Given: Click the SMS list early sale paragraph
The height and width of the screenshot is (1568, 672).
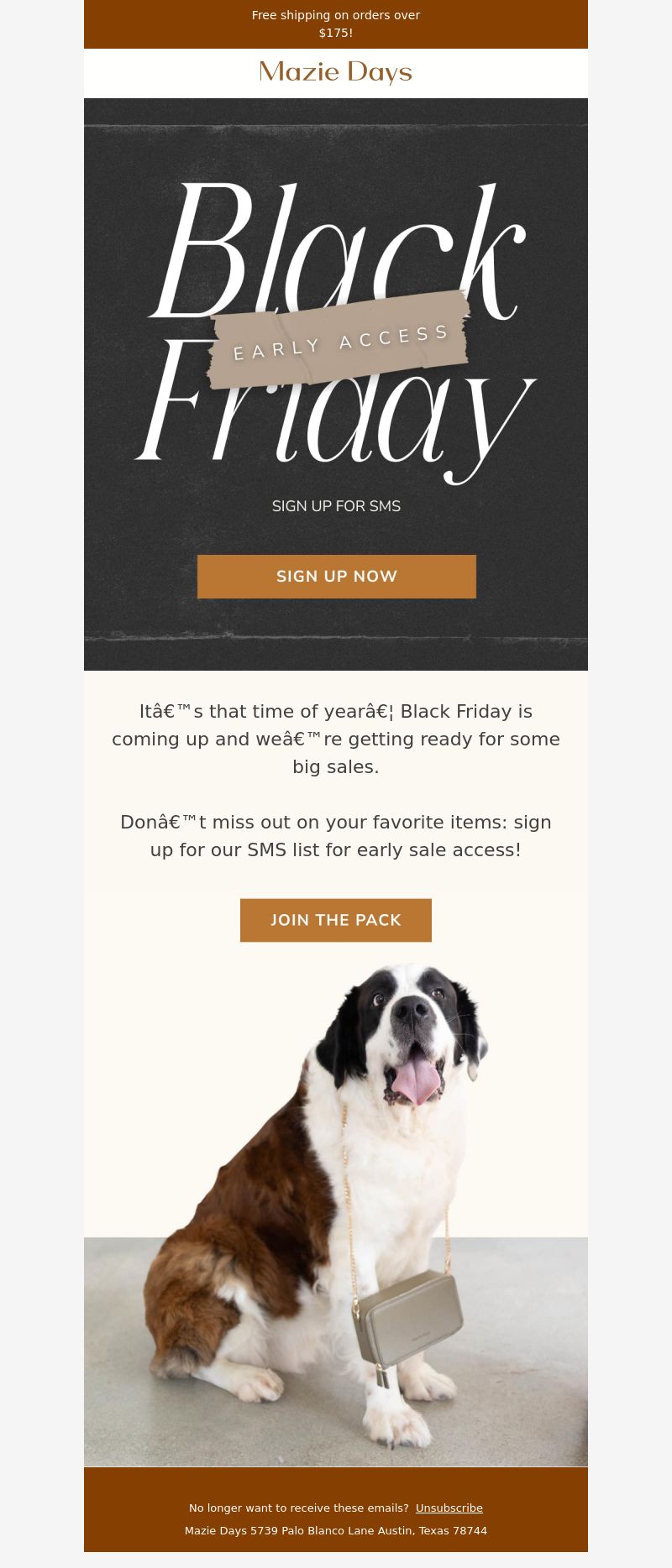Looking at the screenshot, I should [x=336, y=836].
